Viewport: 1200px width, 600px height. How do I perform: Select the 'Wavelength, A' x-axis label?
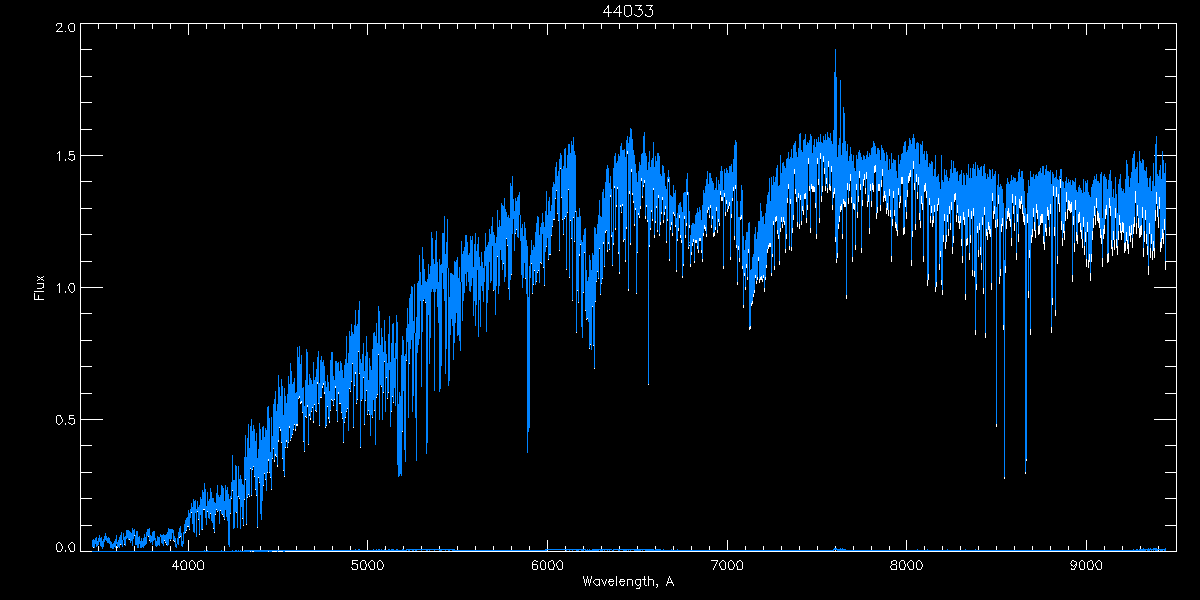point(628,581)
